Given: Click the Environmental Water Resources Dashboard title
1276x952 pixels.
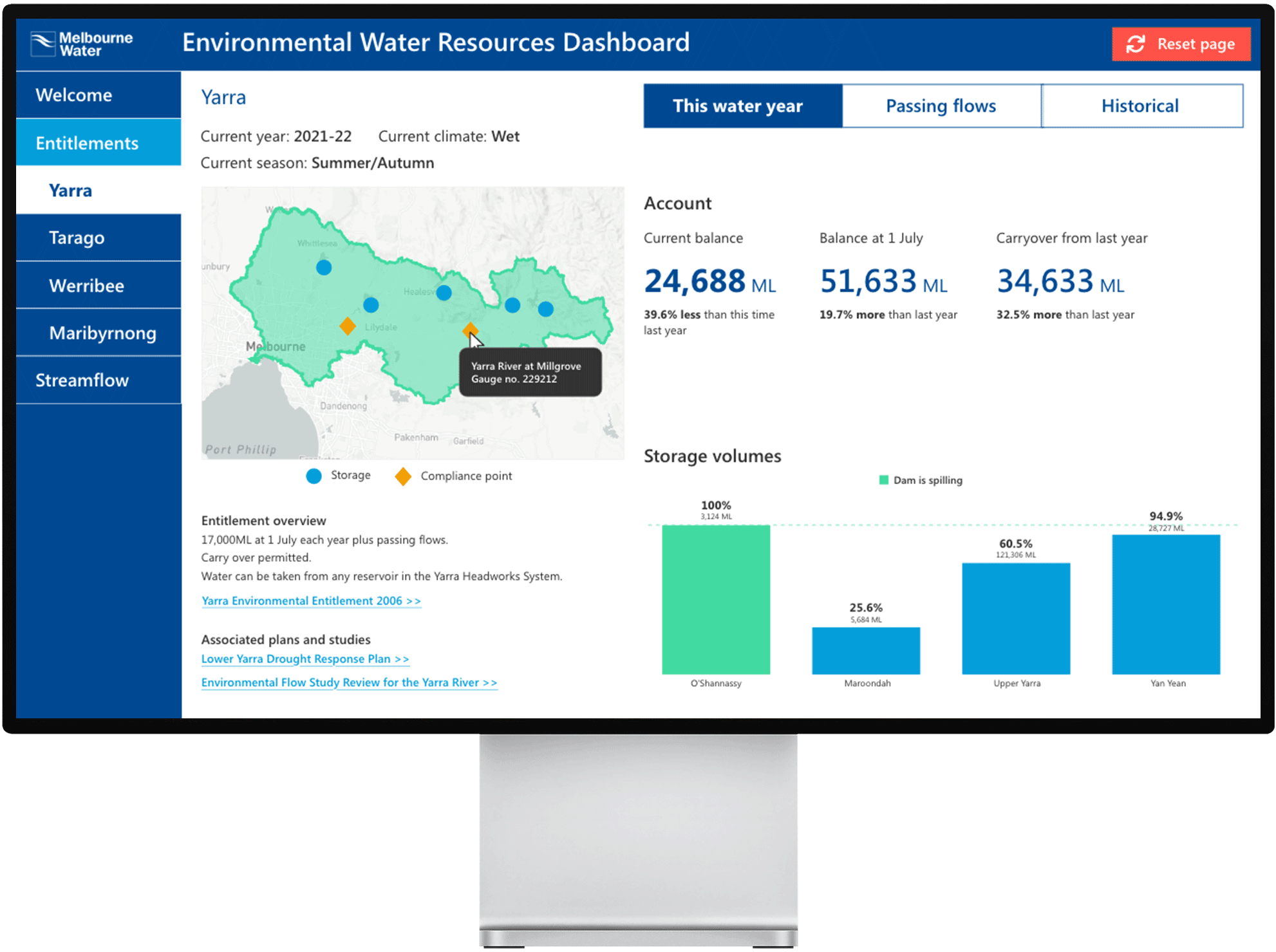Looking at the screenshot, I should (x=436, y=42).
